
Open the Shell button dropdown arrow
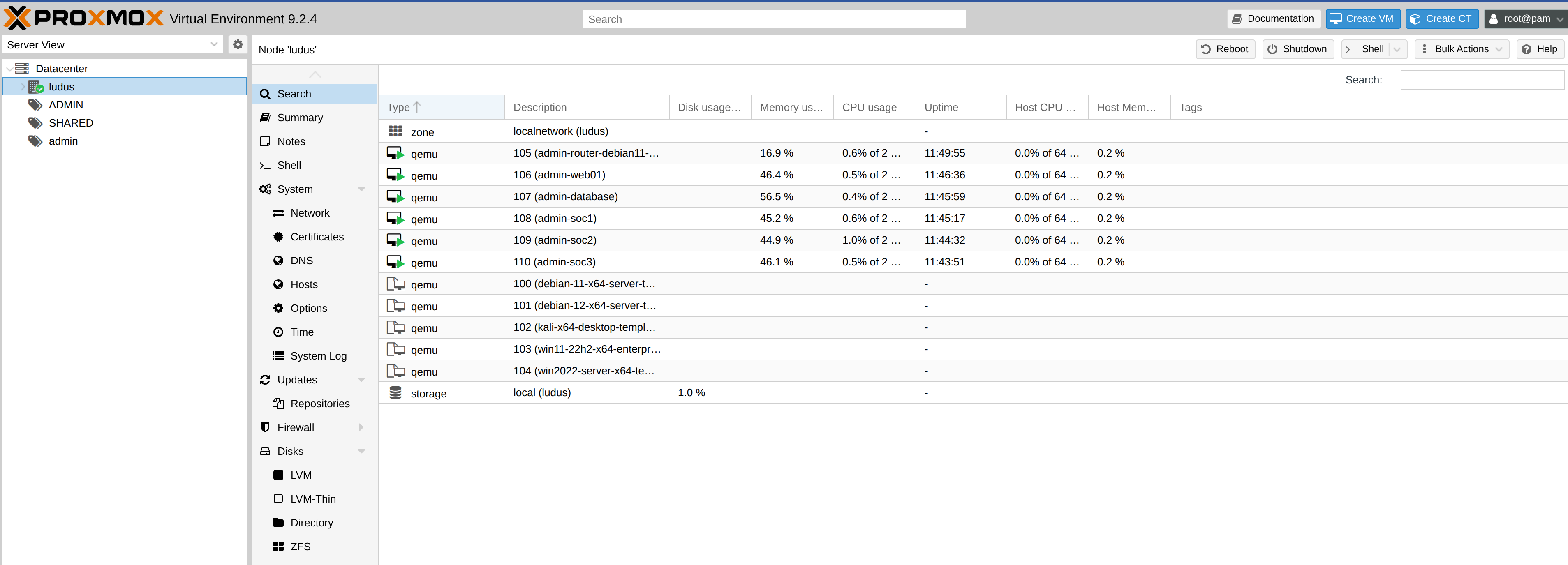click(x=1397, y=49)
